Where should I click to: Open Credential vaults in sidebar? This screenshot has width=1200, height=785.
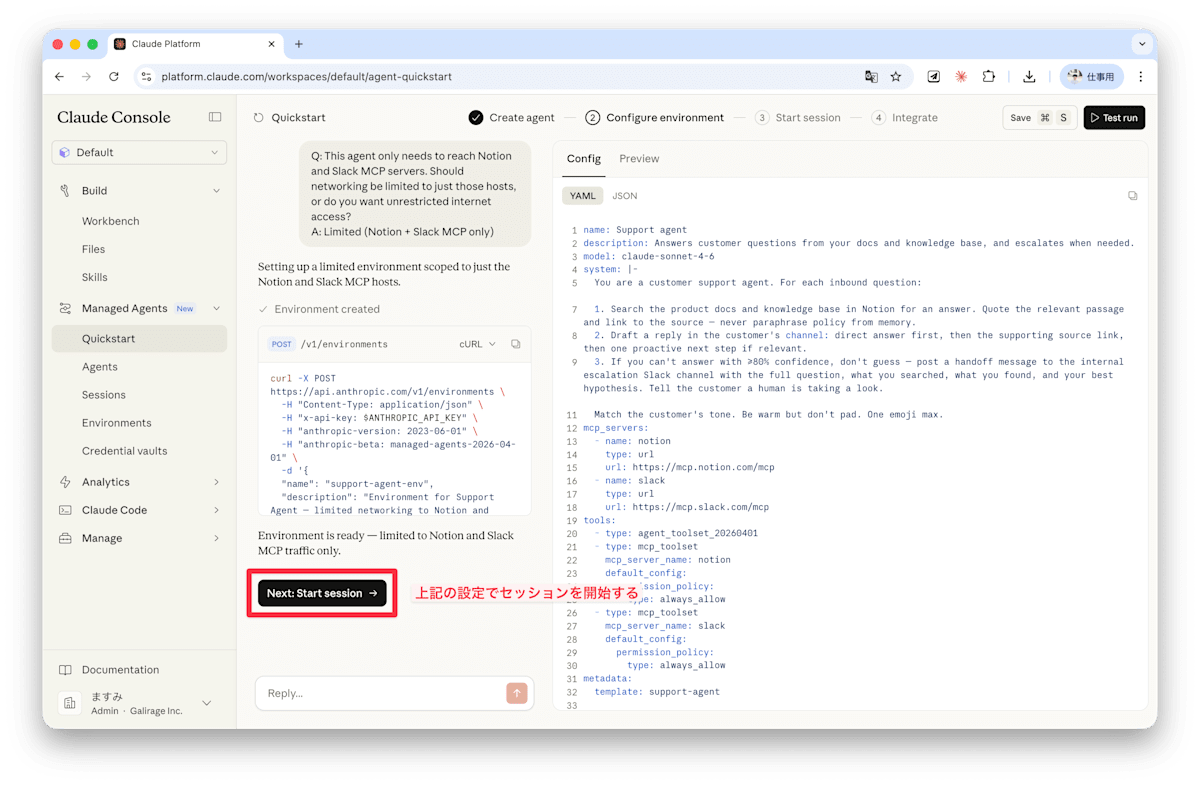pyautogui.click(x=125, y=451)
